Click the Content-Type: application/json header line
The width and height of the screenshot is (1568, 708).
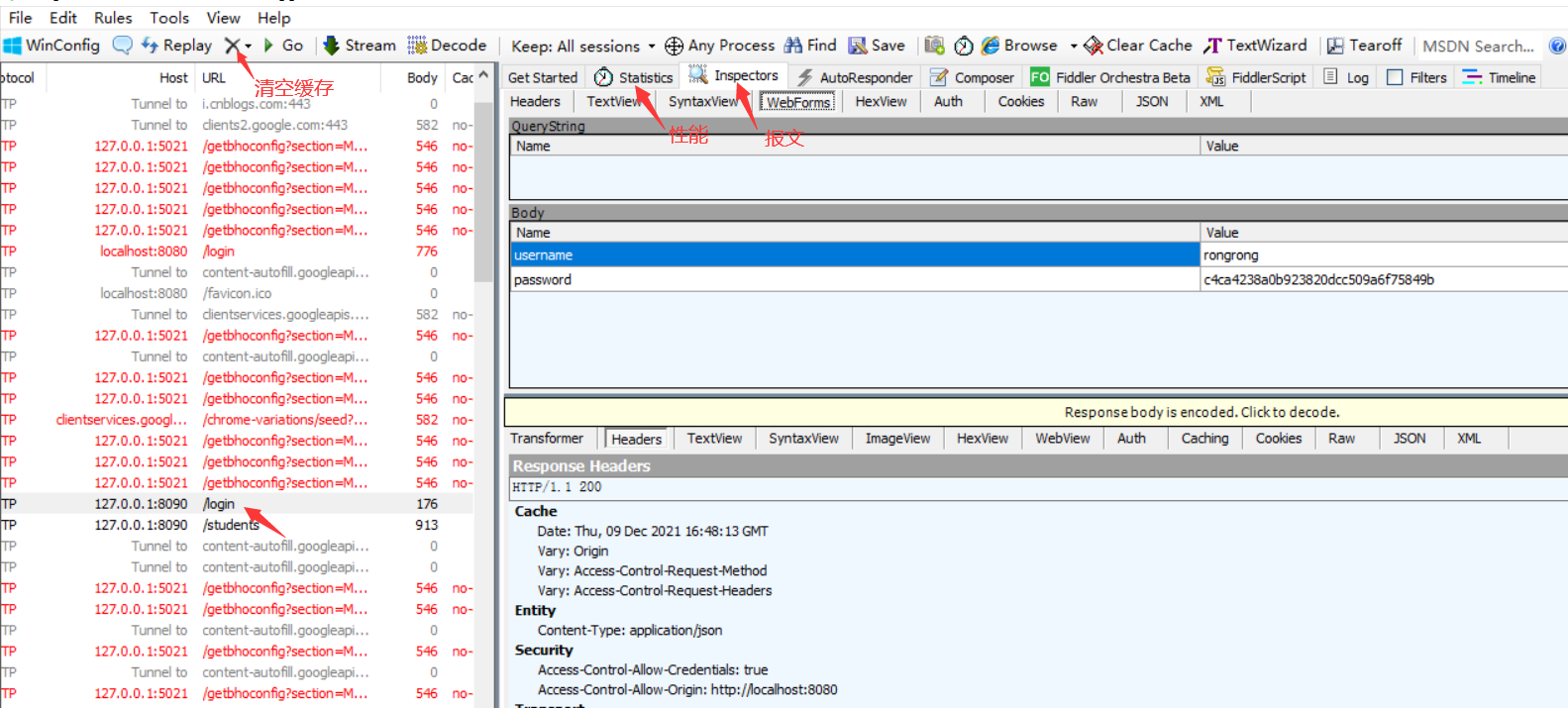[630, 630]
